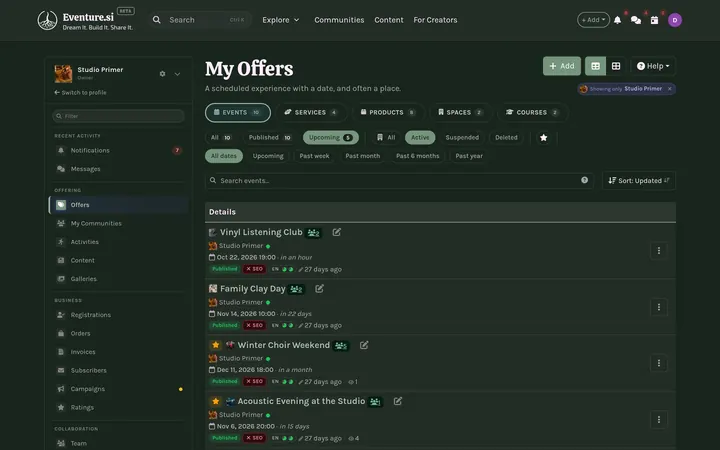Switch to the grid view

616,66
